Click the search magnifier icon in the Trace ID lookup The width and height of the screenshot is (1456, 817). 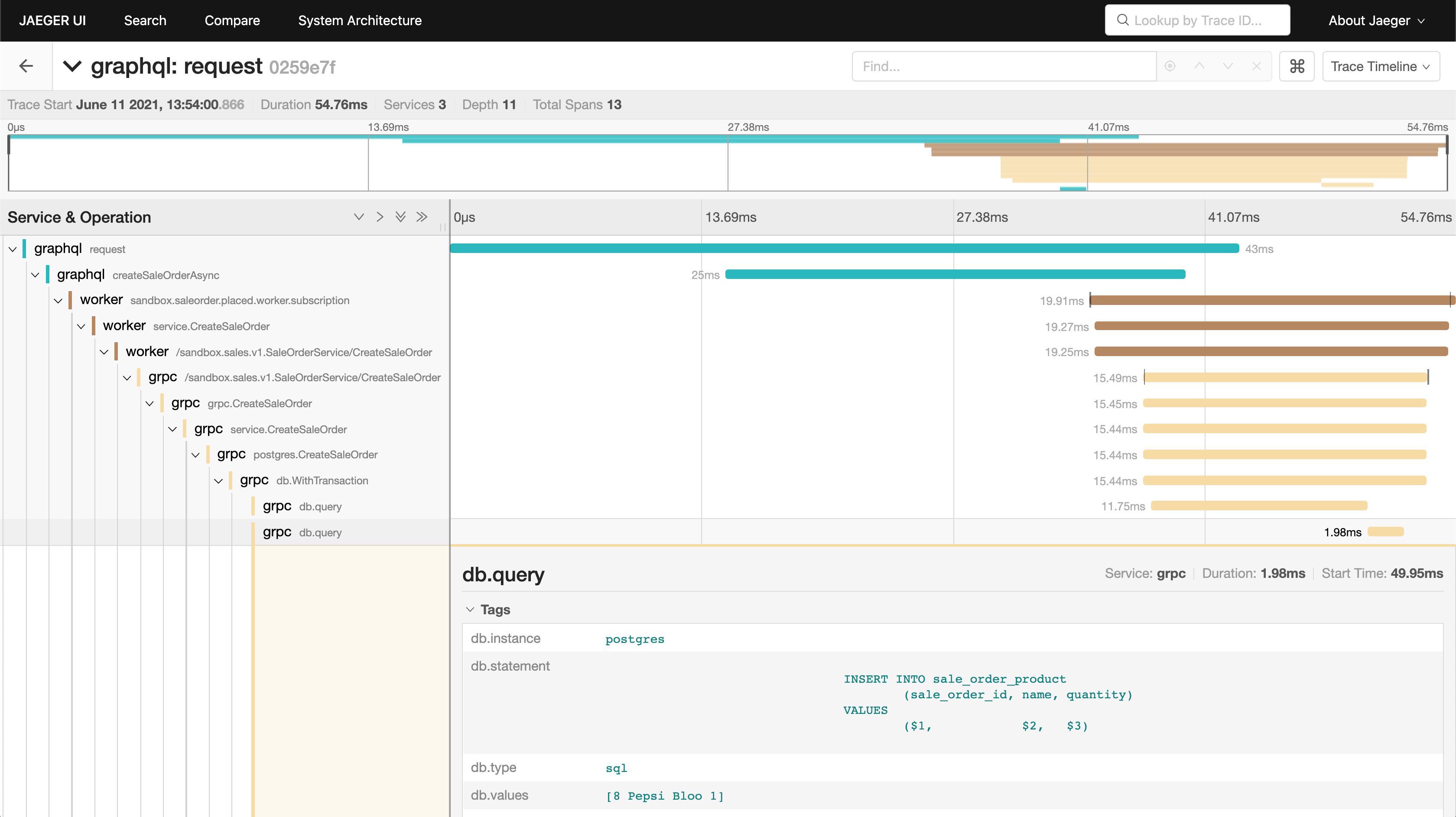[1122, 20]
